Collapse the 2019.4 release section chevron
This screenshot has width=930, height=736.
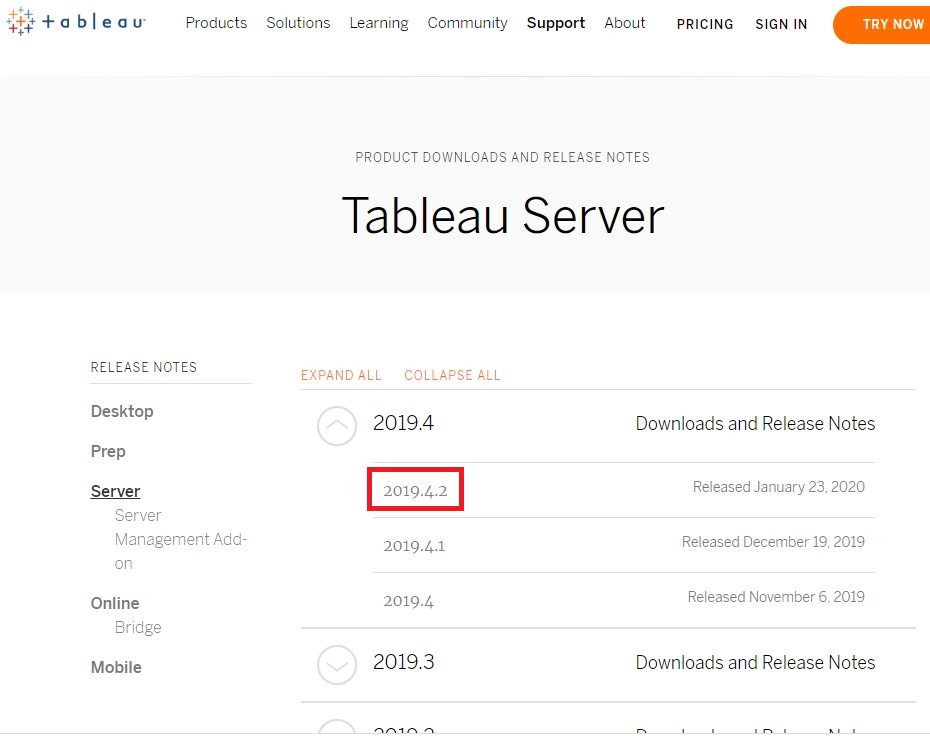pyautogui.click(x=337, y=426)
